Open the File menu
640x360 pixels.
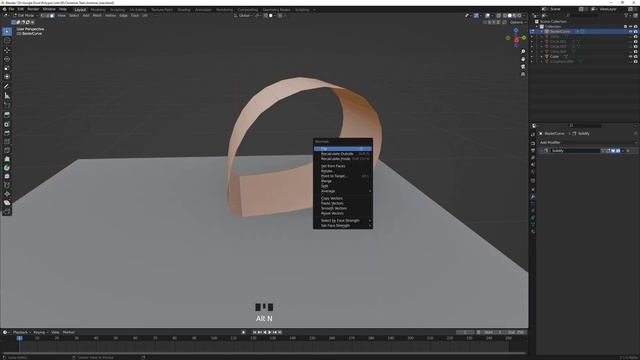point(11,9)
